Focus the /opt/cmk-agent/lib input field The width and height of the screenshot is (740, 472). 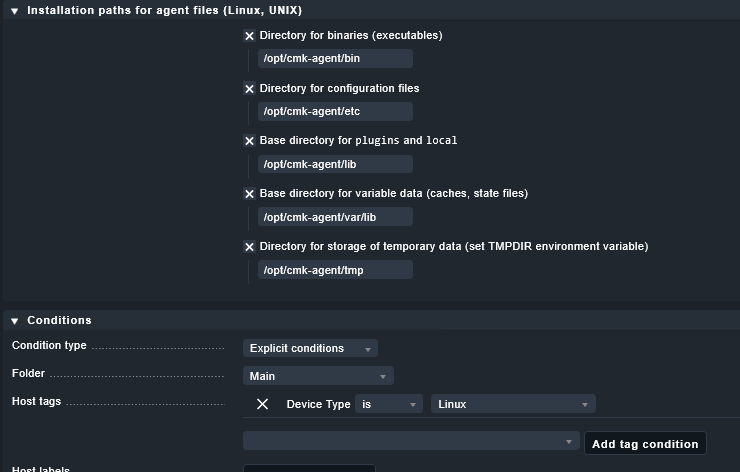tap(335, 164)
